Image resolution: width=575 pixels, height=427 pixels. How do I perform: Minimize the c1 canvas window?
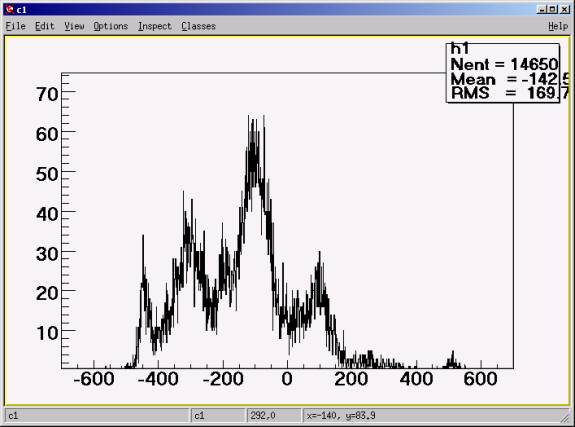coord(542,9)
